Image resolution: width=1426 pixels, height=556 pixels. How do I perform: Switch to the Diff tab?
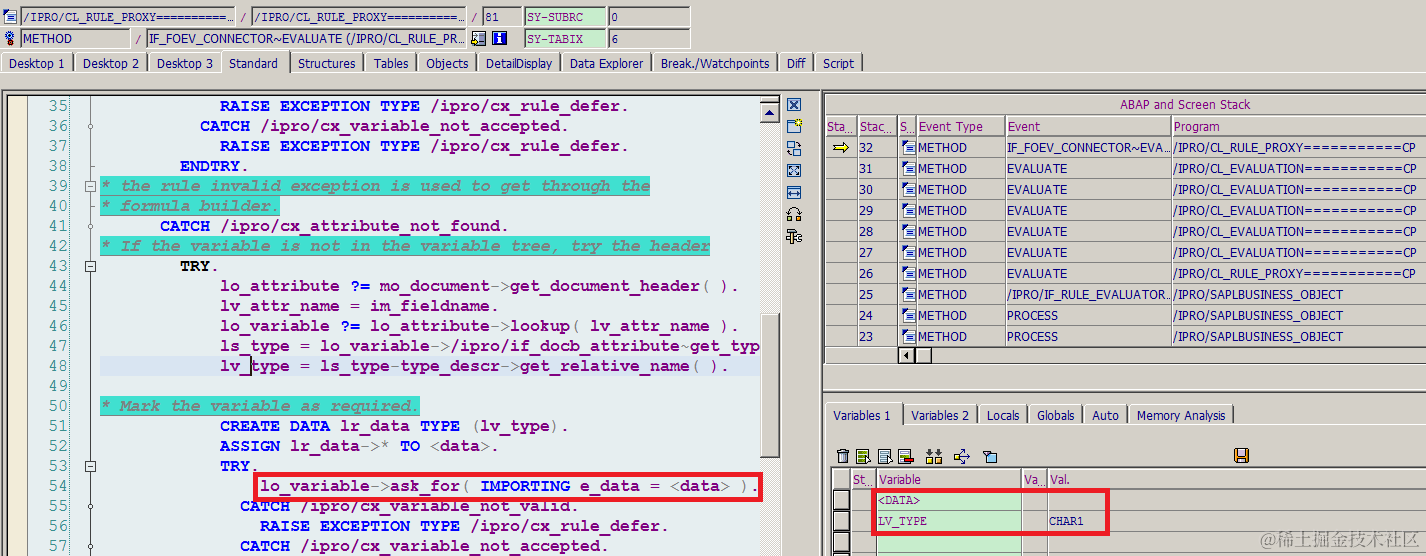(x=796, y=63)
